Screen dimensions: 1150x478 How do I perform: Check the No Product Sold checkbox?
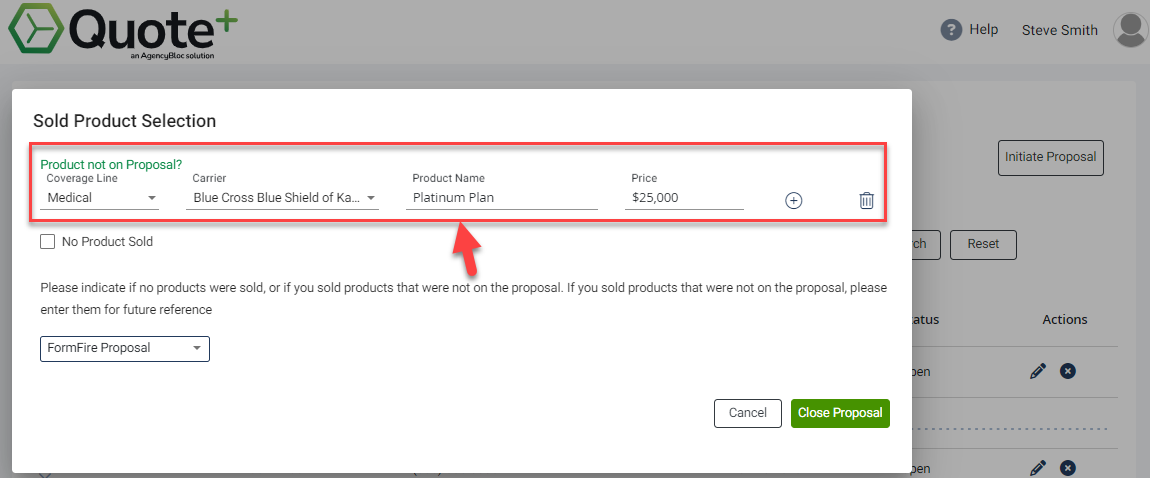[48, 241]
